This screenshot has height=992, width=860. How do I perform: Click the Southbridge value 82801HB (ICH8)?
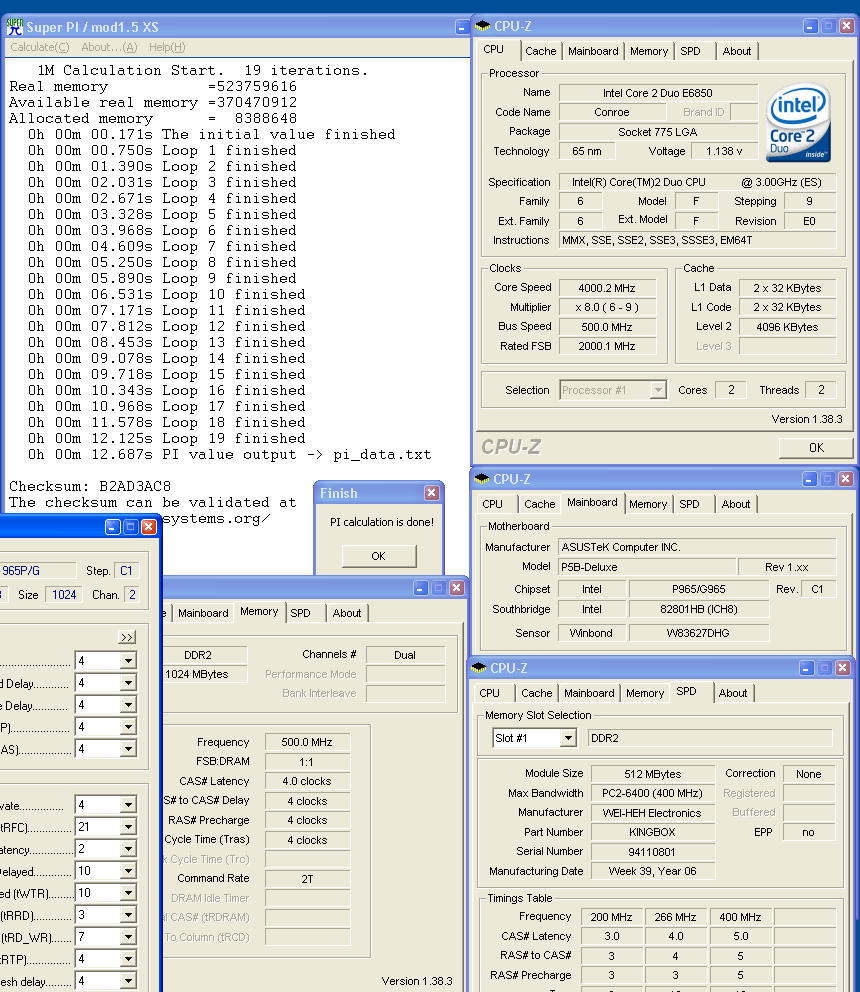click(x=699, y=610)
